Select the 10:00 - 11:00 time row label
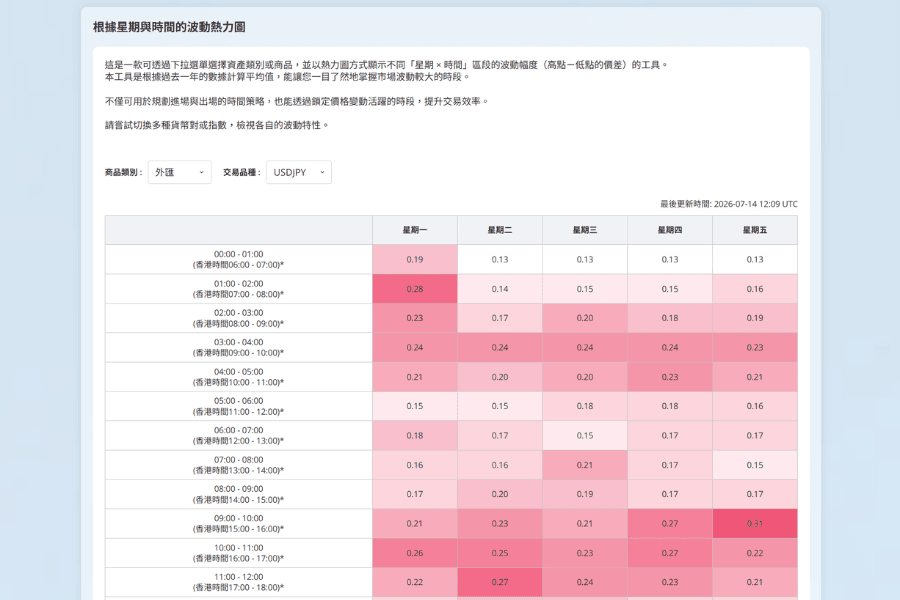900x600 pixels. [x=239, y=553]
